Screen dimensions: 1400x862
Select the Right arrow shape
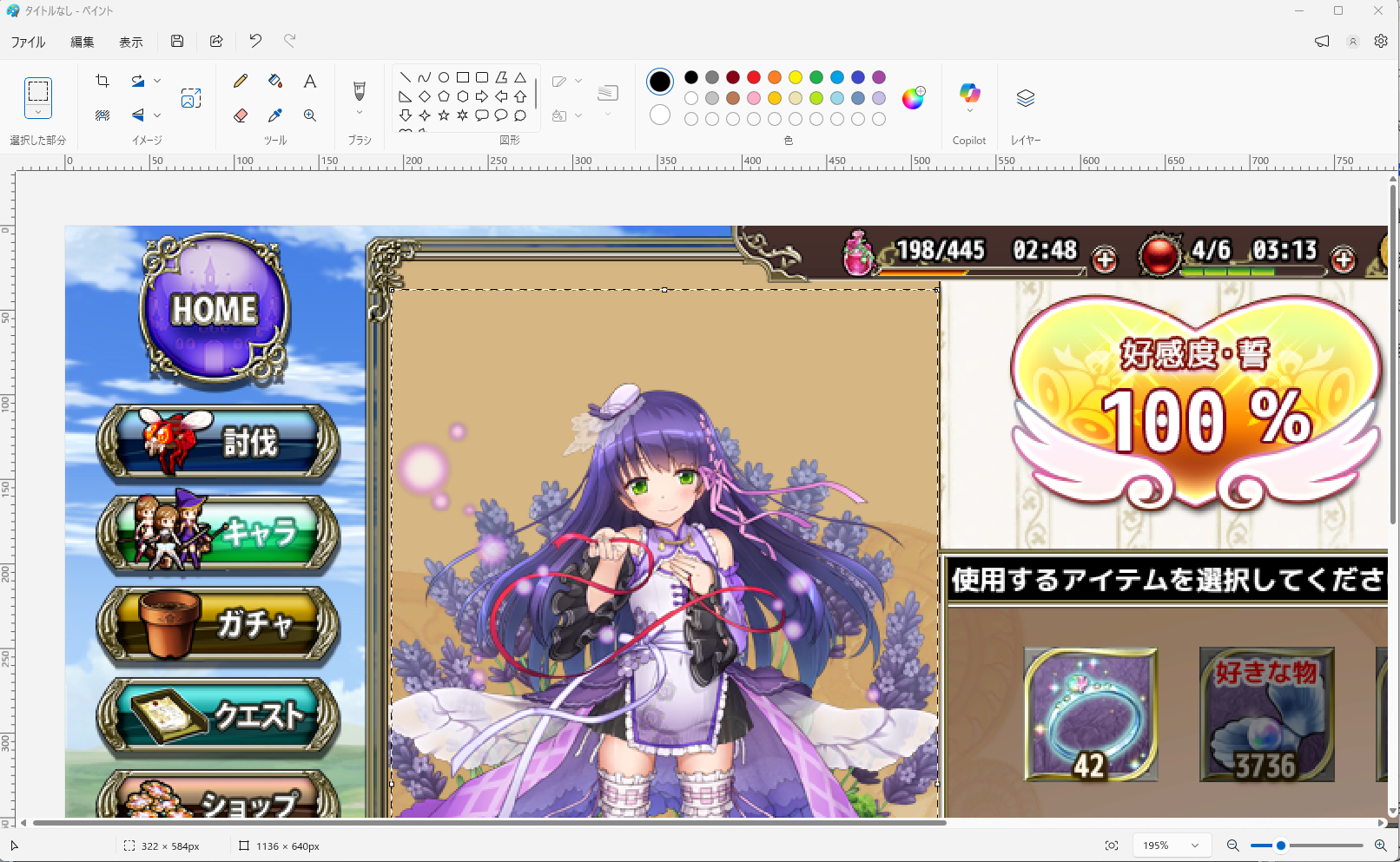click(482, 96)
